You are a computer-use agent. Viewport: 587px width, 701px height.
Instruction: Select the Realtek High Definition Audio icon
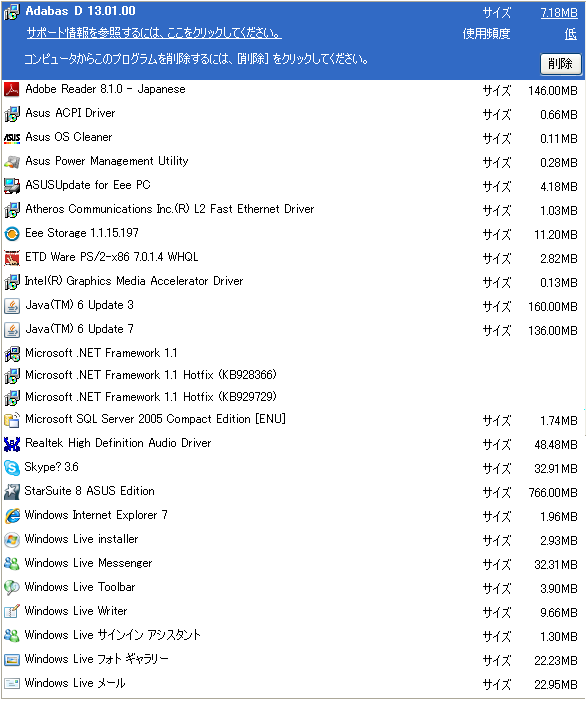click(x=12, y=444)
